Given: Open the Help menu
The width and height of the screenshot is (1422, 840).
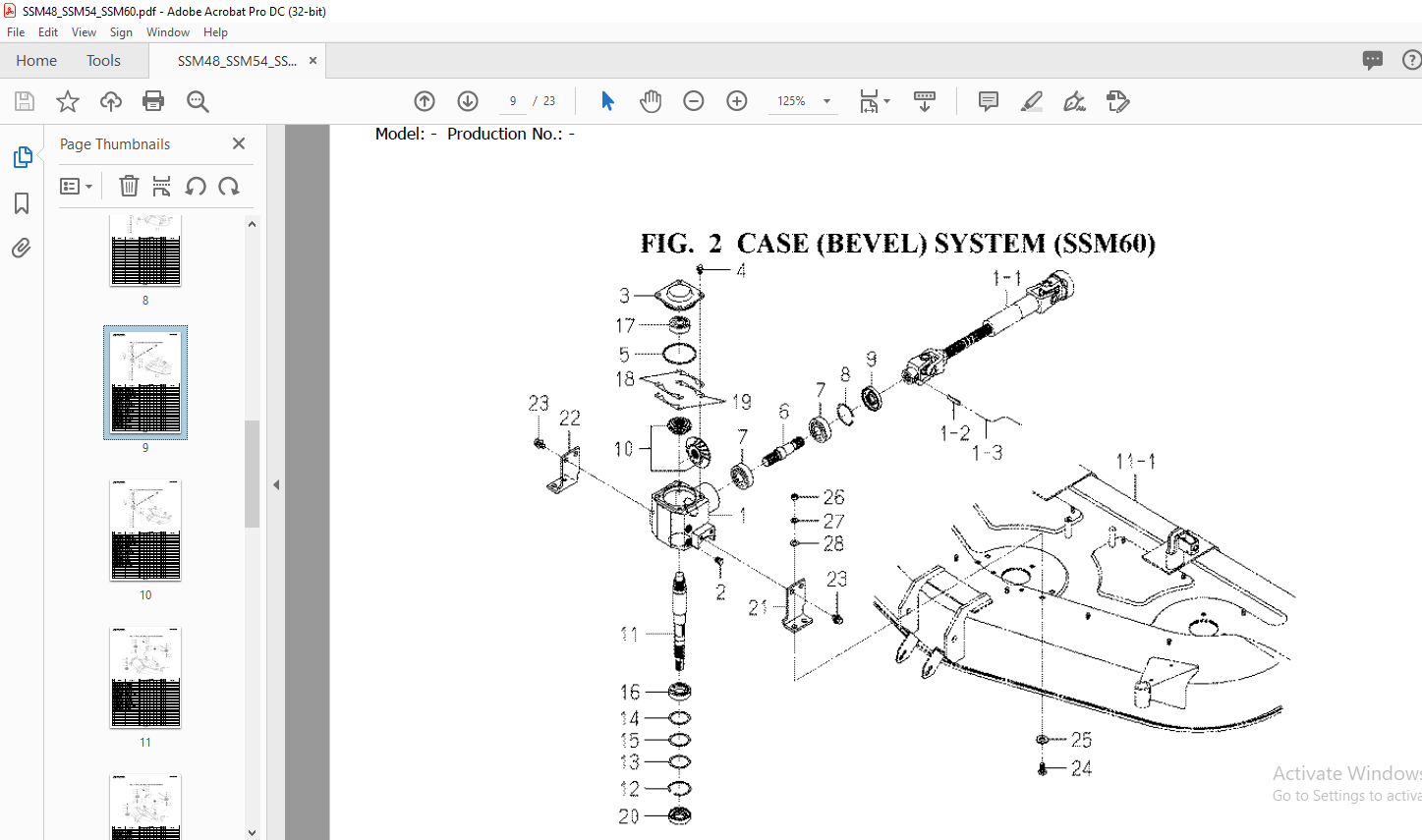Looking at the screenshot, I should 215,32.
